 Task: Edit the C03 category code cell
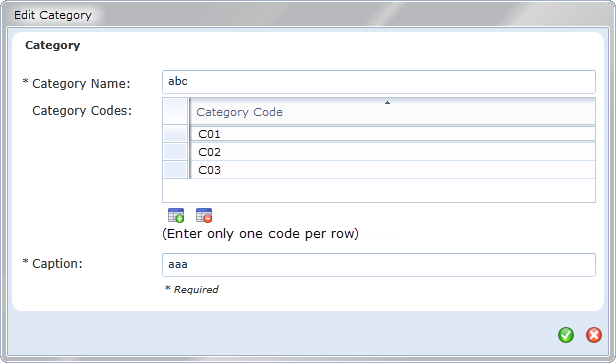(392, 170)
